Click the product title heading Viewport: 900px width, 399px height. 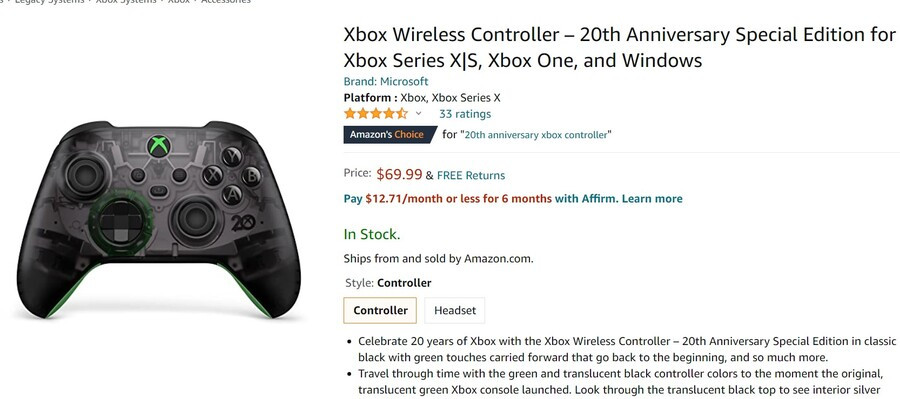coord(619,47)
